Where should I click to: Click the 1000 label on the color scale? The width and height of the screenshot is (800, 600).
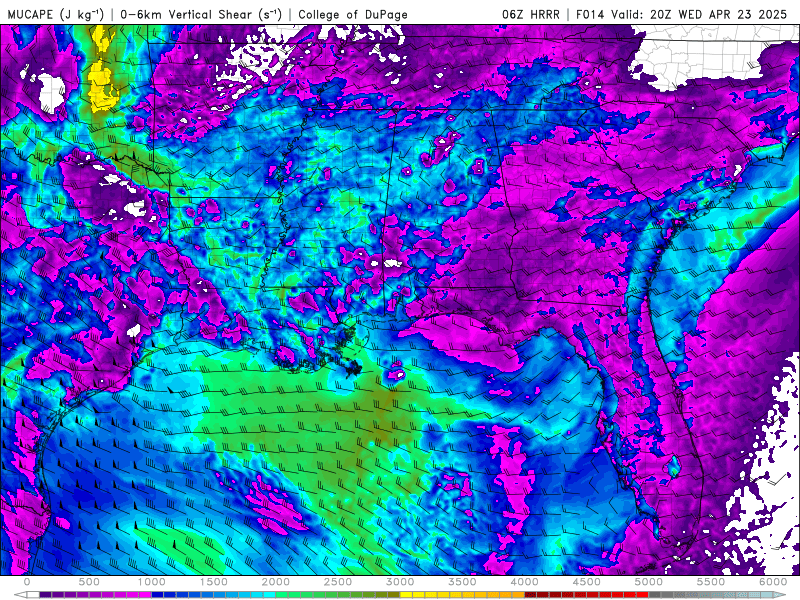(x=152, y=582)
